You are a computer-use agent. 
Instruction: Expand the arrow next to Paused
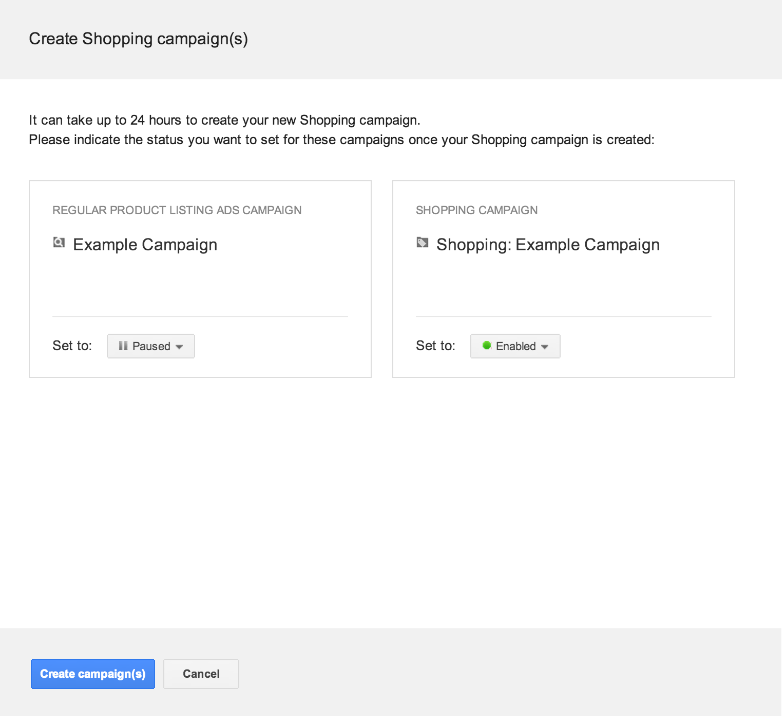click(x=179, y=347)
